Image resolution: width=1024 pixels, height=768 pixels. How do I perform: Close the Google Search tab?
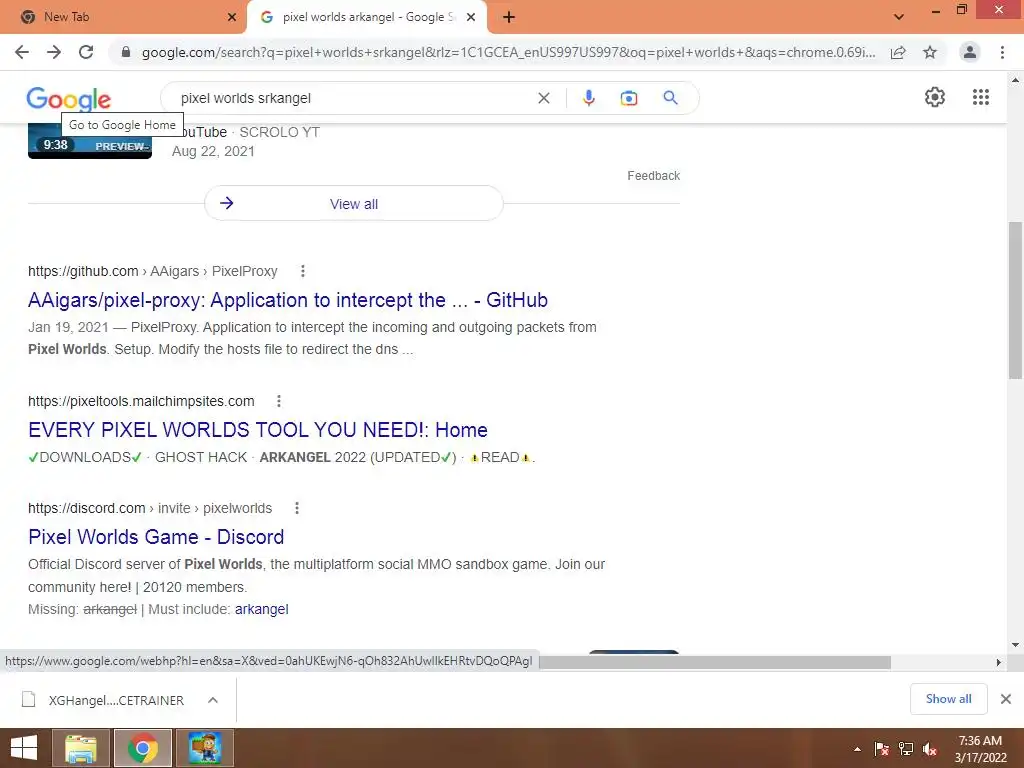(471, 18)
